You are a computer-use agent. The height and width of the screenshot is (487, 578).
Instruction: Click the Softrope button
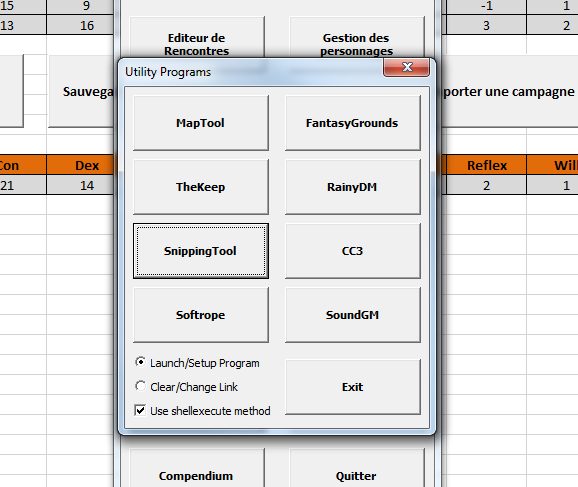[x=201, y=315]
